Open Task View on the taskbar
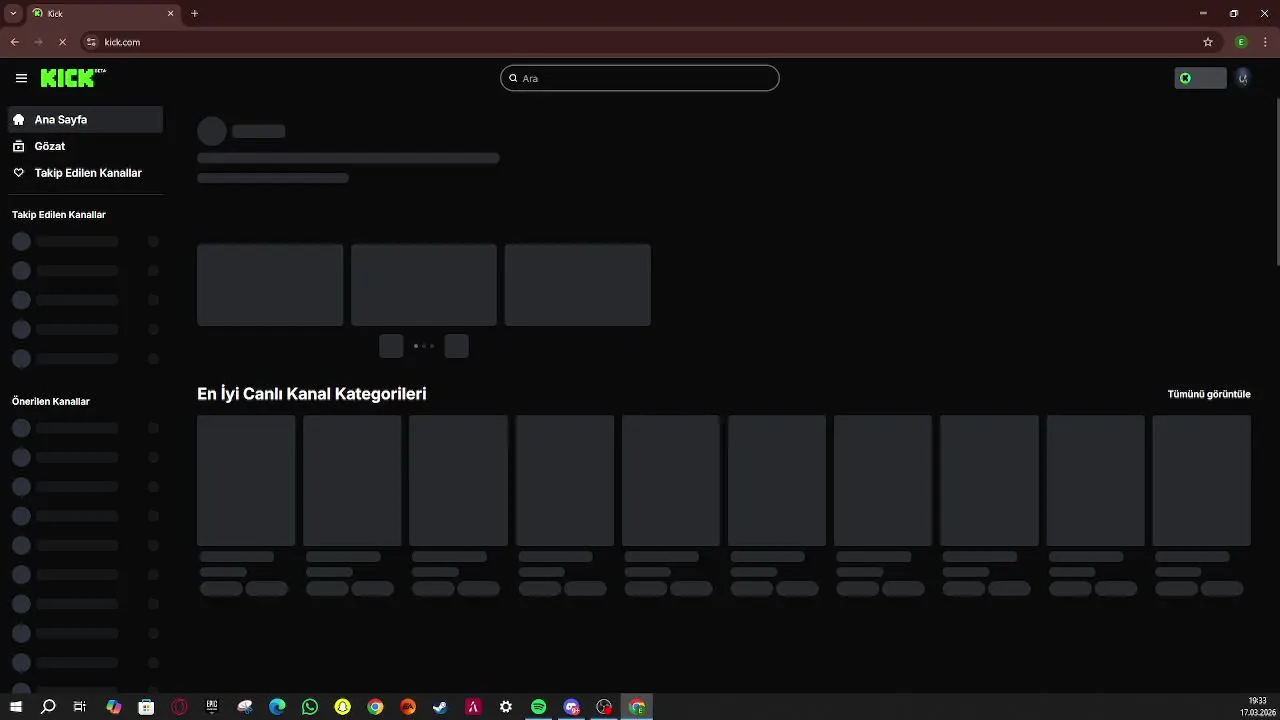 point(81,707)
